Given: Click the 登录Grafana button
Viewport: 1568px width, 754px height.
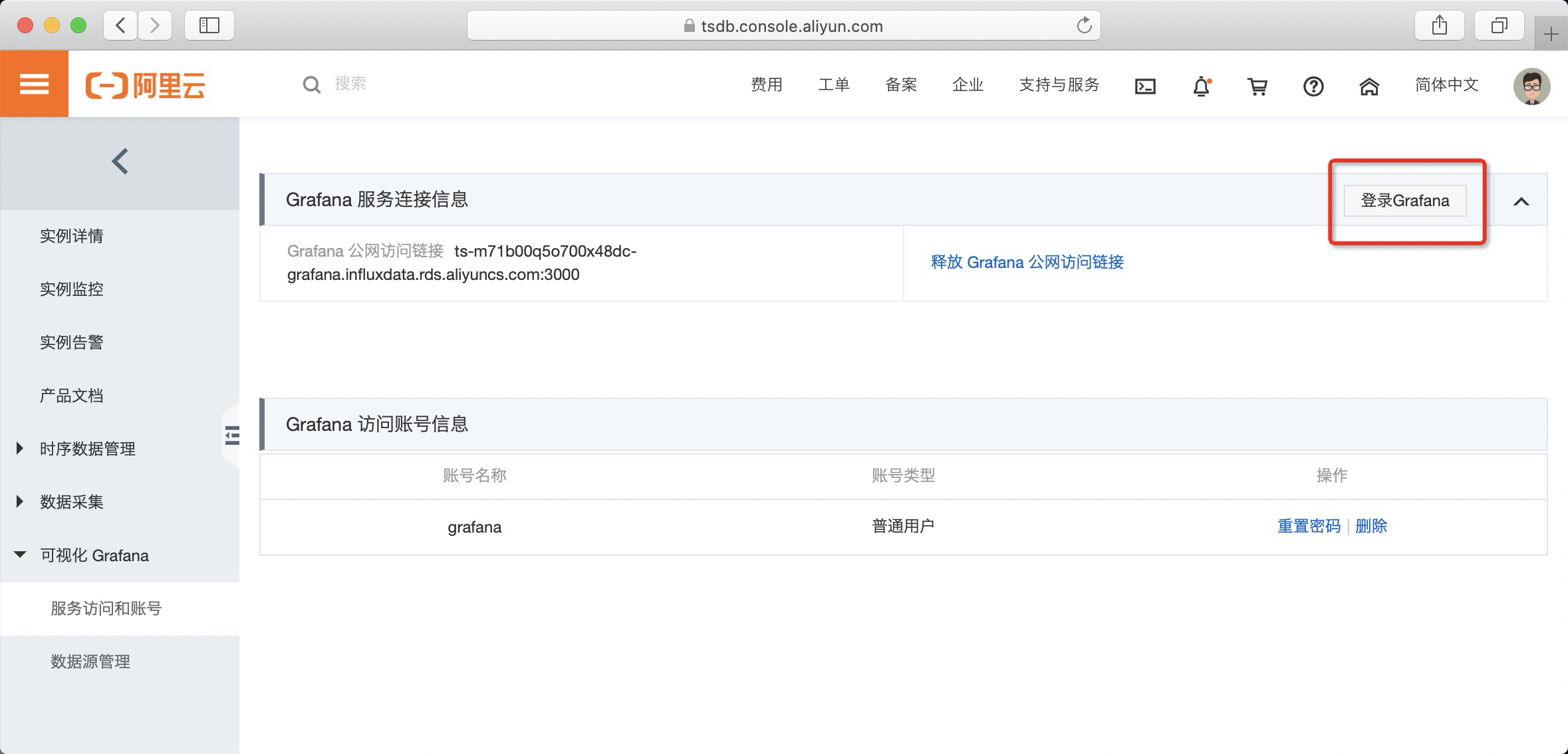Looking at the screenshot, I should (x=1405, y=201).
